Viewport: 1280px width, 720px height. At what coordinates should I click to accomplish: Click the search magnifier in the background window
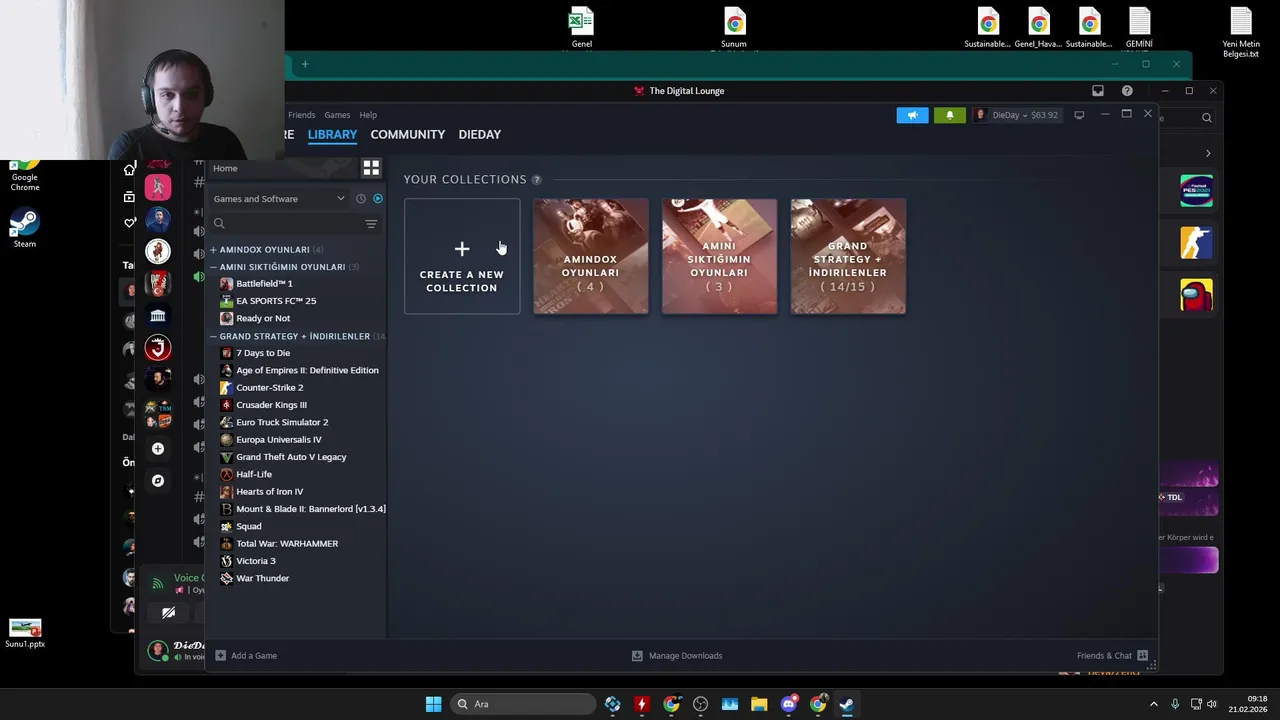1207,118
